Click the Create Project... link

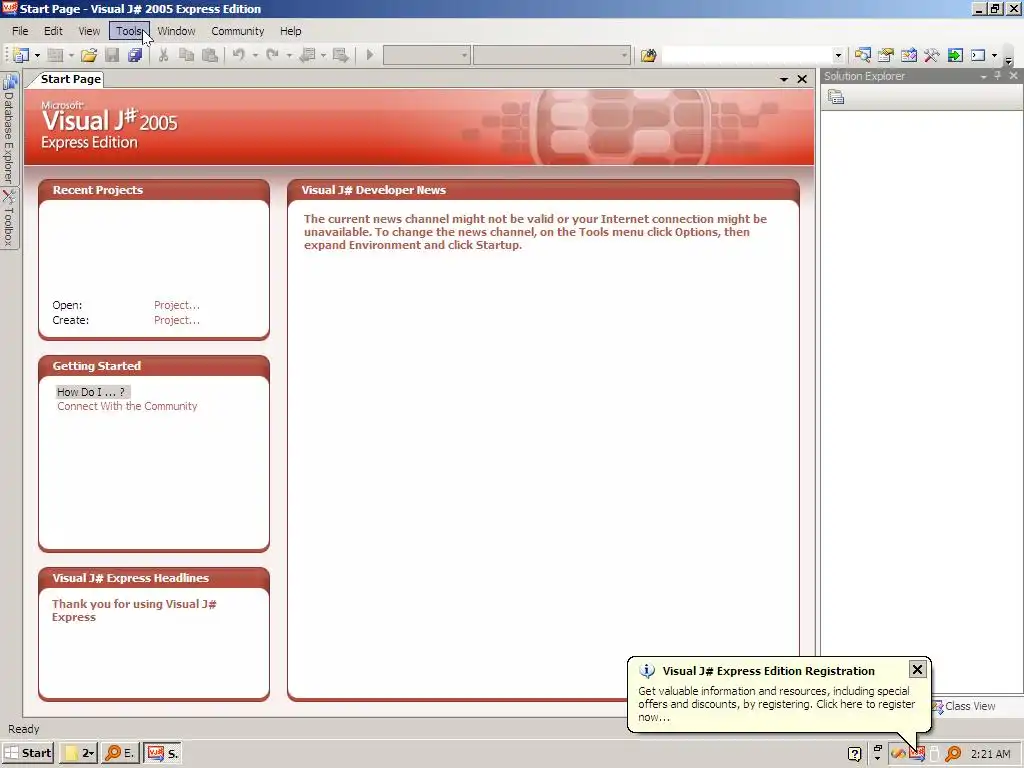(x=177, y=320)
